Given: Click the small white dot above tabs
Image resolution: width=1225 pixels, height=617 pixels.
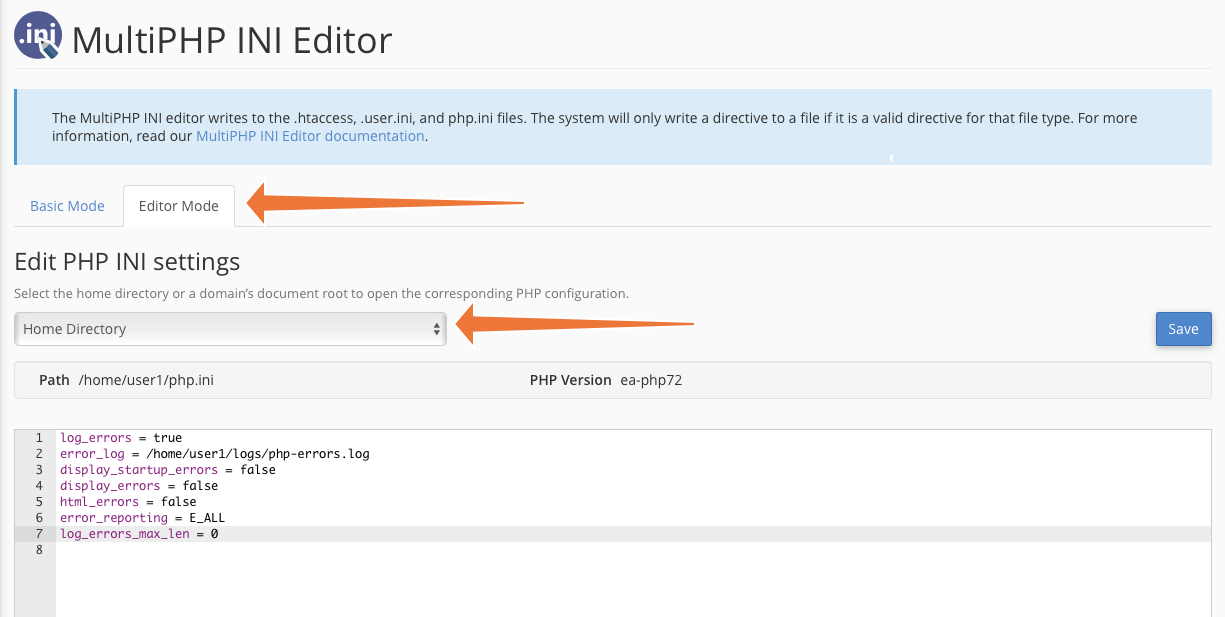Looking at the screenshot, I should pyautogui.click(x=889, y=158).
